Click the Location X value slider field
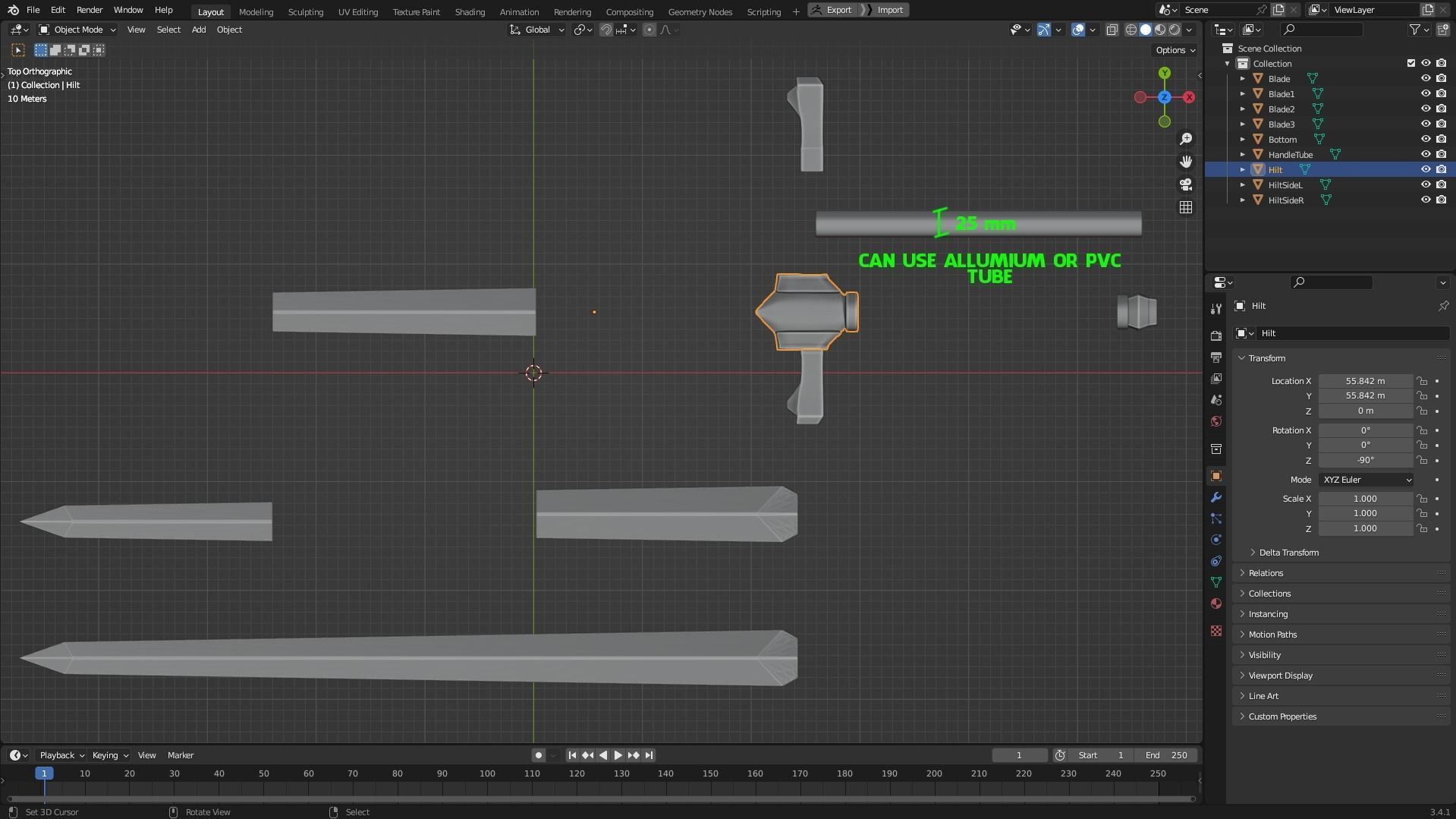This screenshot has height=819, width=1456. coord(1366,381)
